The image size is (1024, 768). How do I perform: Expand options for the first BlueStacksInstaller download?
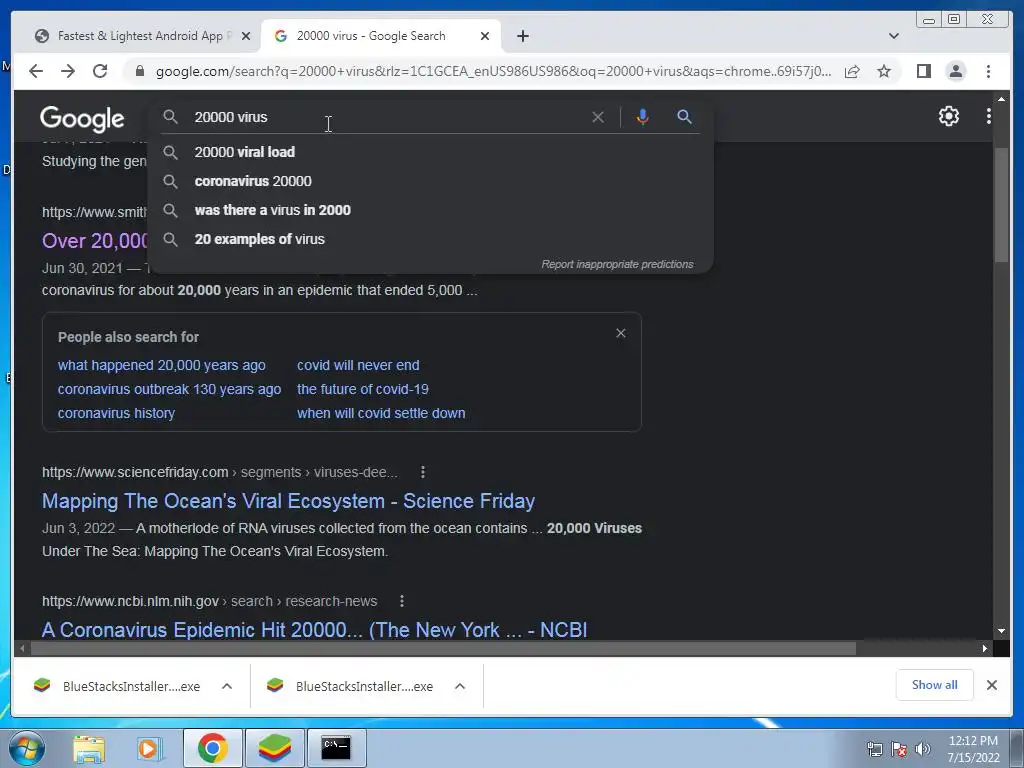(x=227, y=686)
